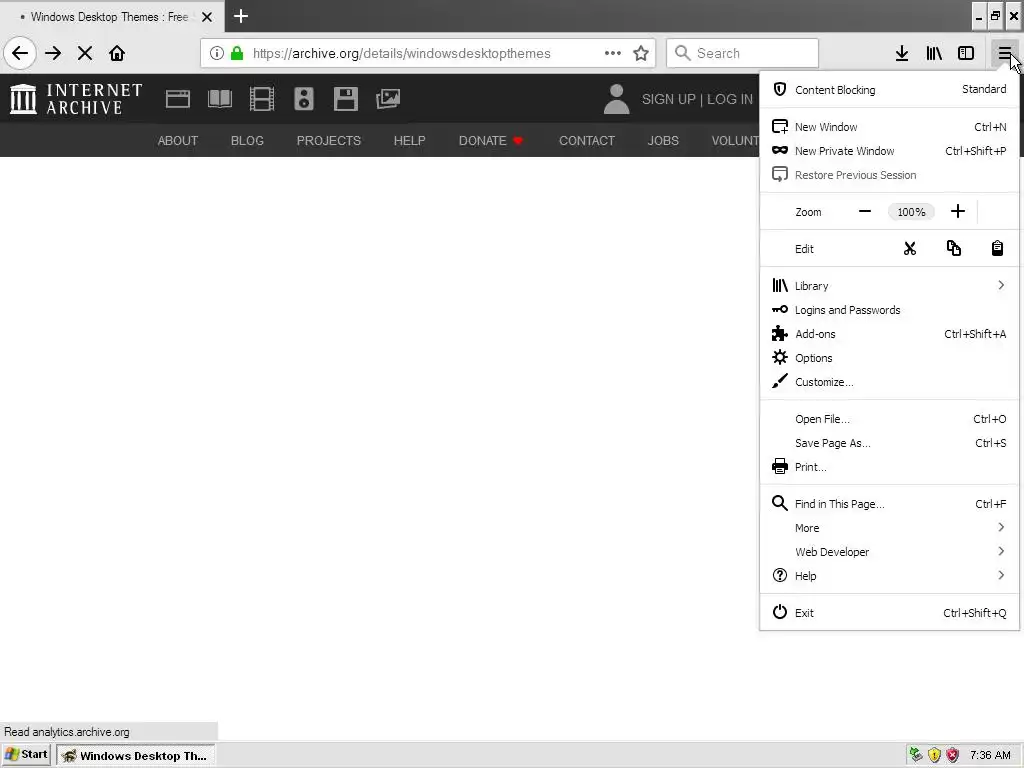
Task: Zoom out with the minus button
Action: click(865, 212)
